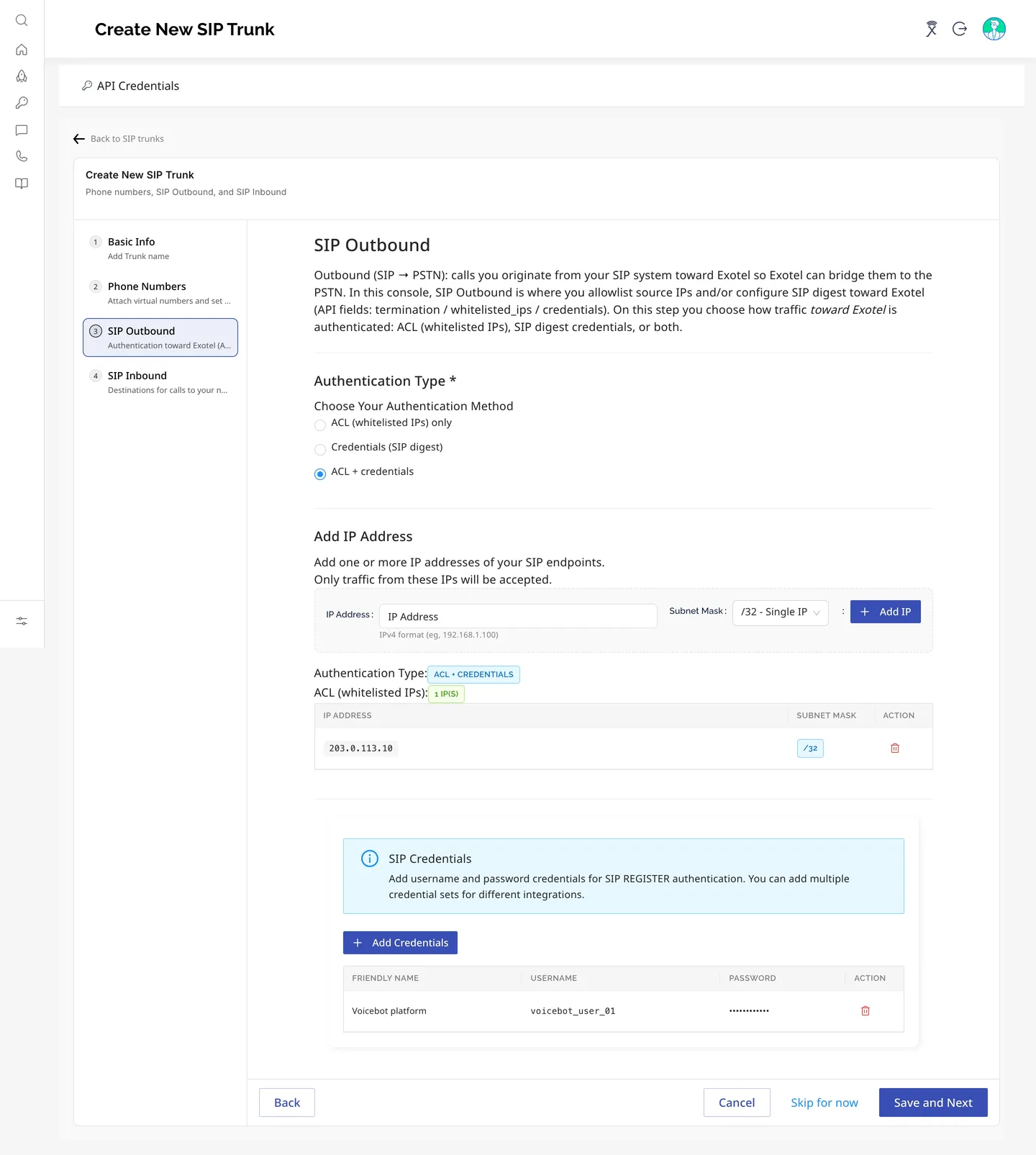Go to home via sidebar house icon
The image size is (1036, 1155).
click(x=22, y=50)
